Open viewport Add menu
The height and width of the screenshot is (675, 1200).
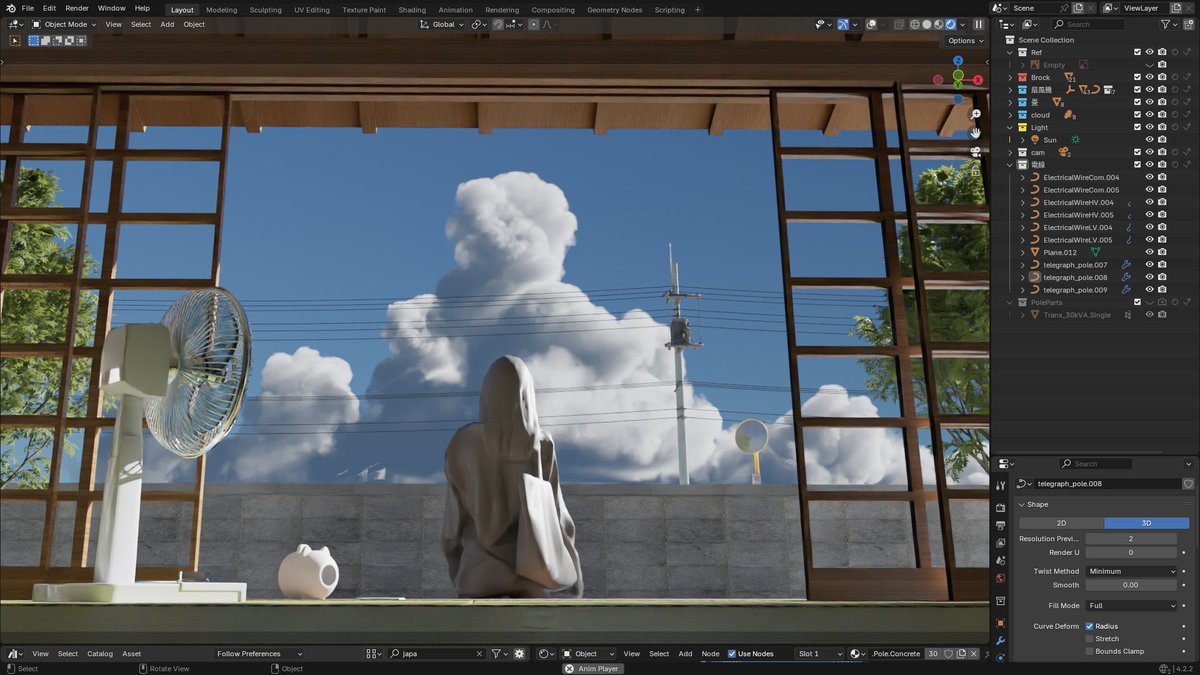(167, 24)
